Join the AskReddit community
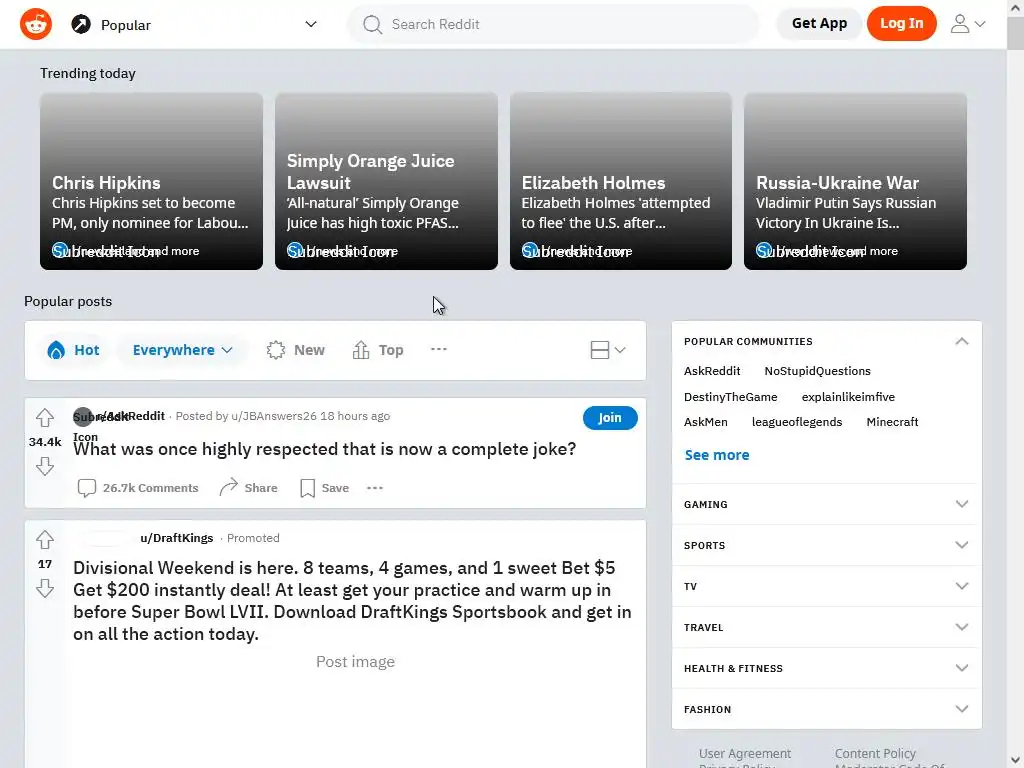Image resolution: width=1024 pixels, height=768 pixels. pos(610,418)
